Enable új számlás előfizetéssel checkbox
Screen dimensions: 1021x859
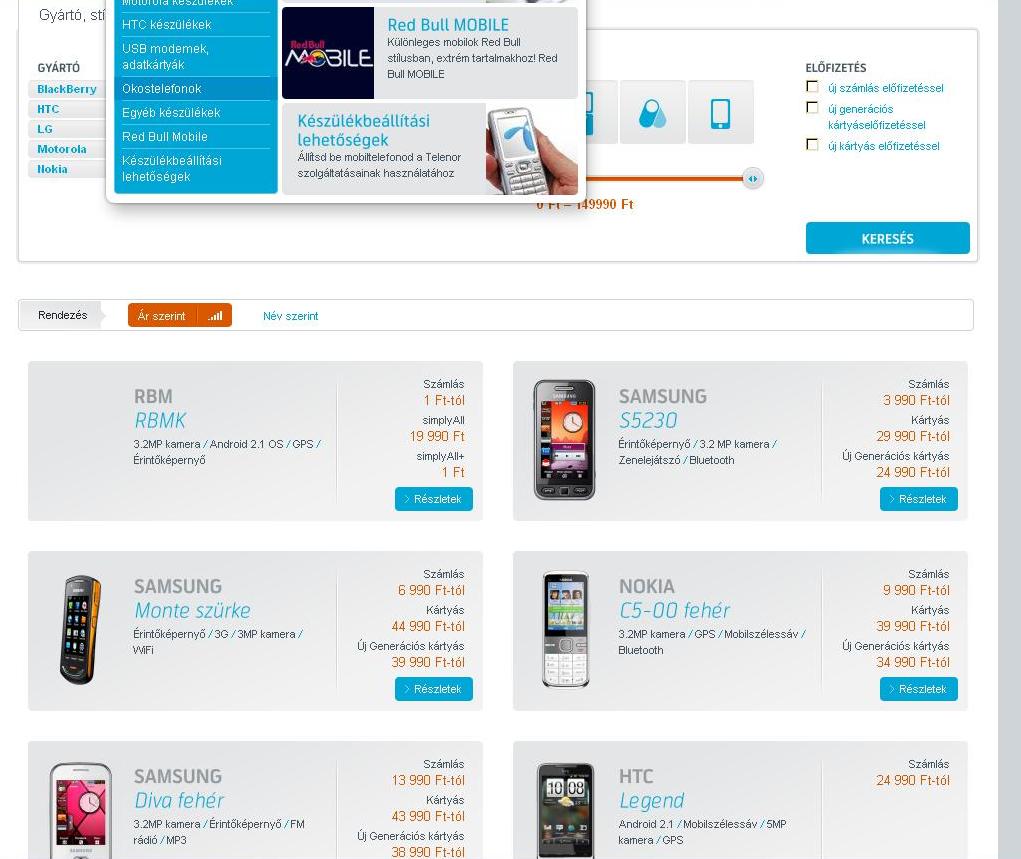(812, 87)
